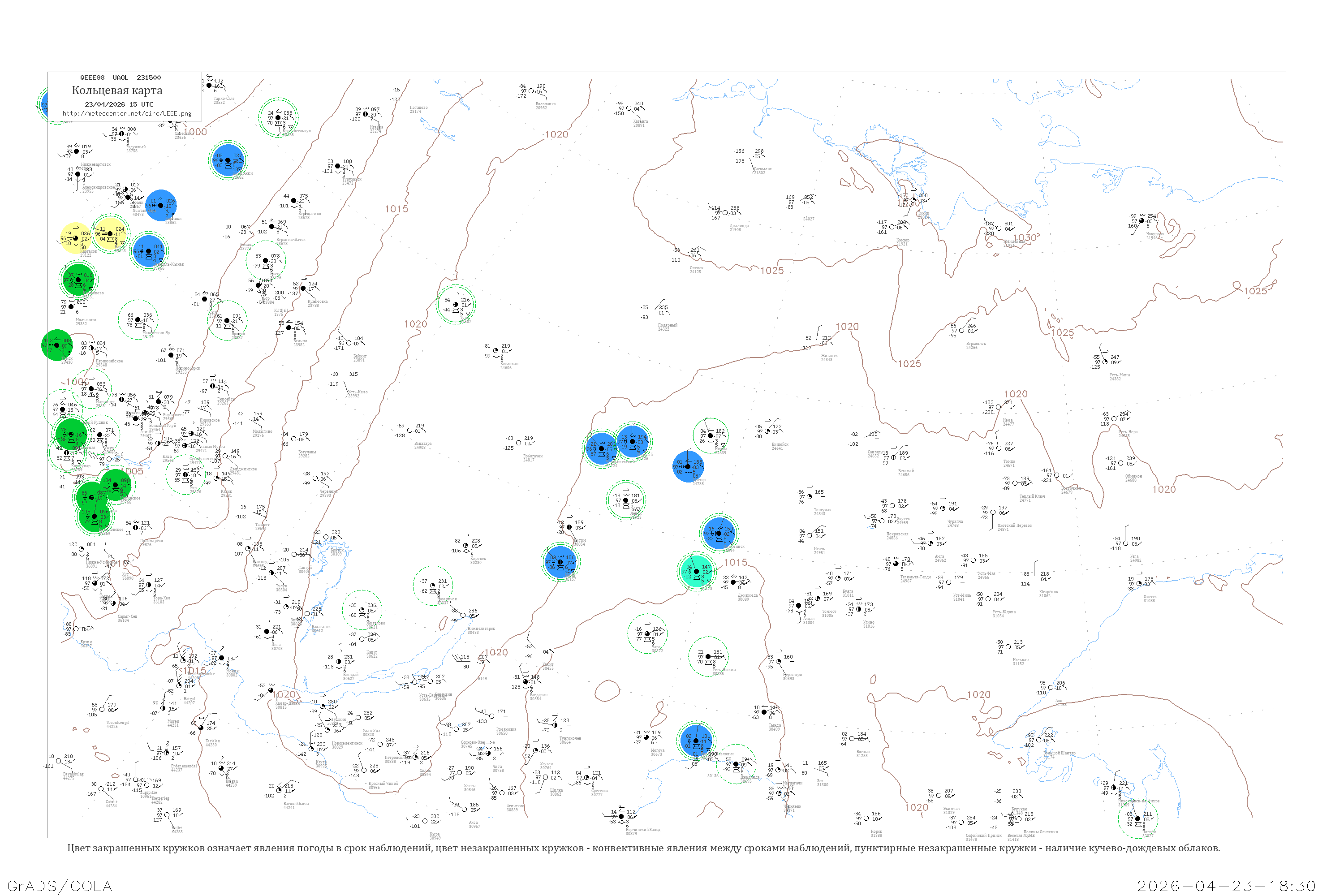Click the dashed green circle at Джалинда station

736,764
